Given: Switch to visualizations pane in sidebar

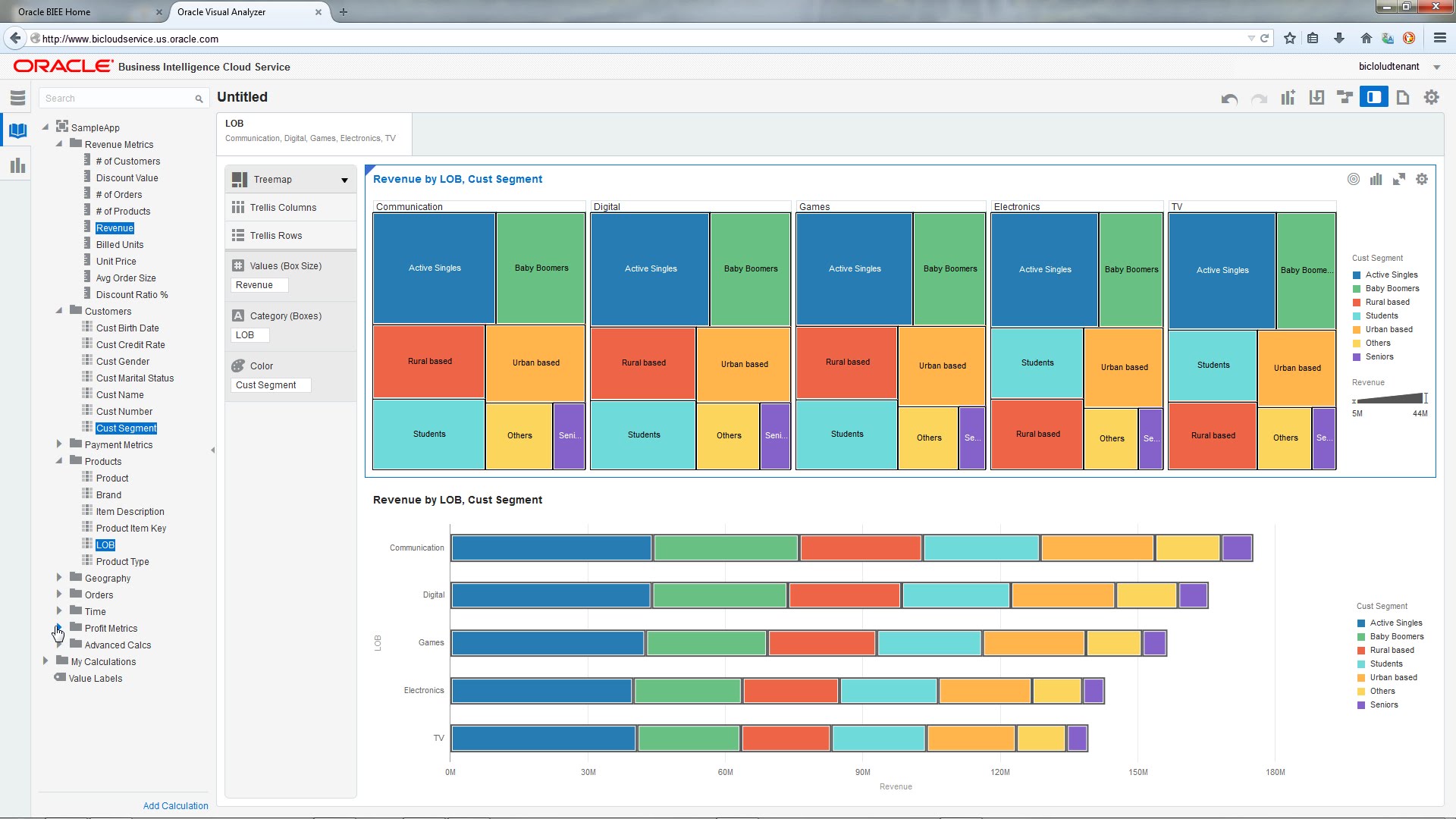Looking at the screenshot, I should click(x=17, y=165).
